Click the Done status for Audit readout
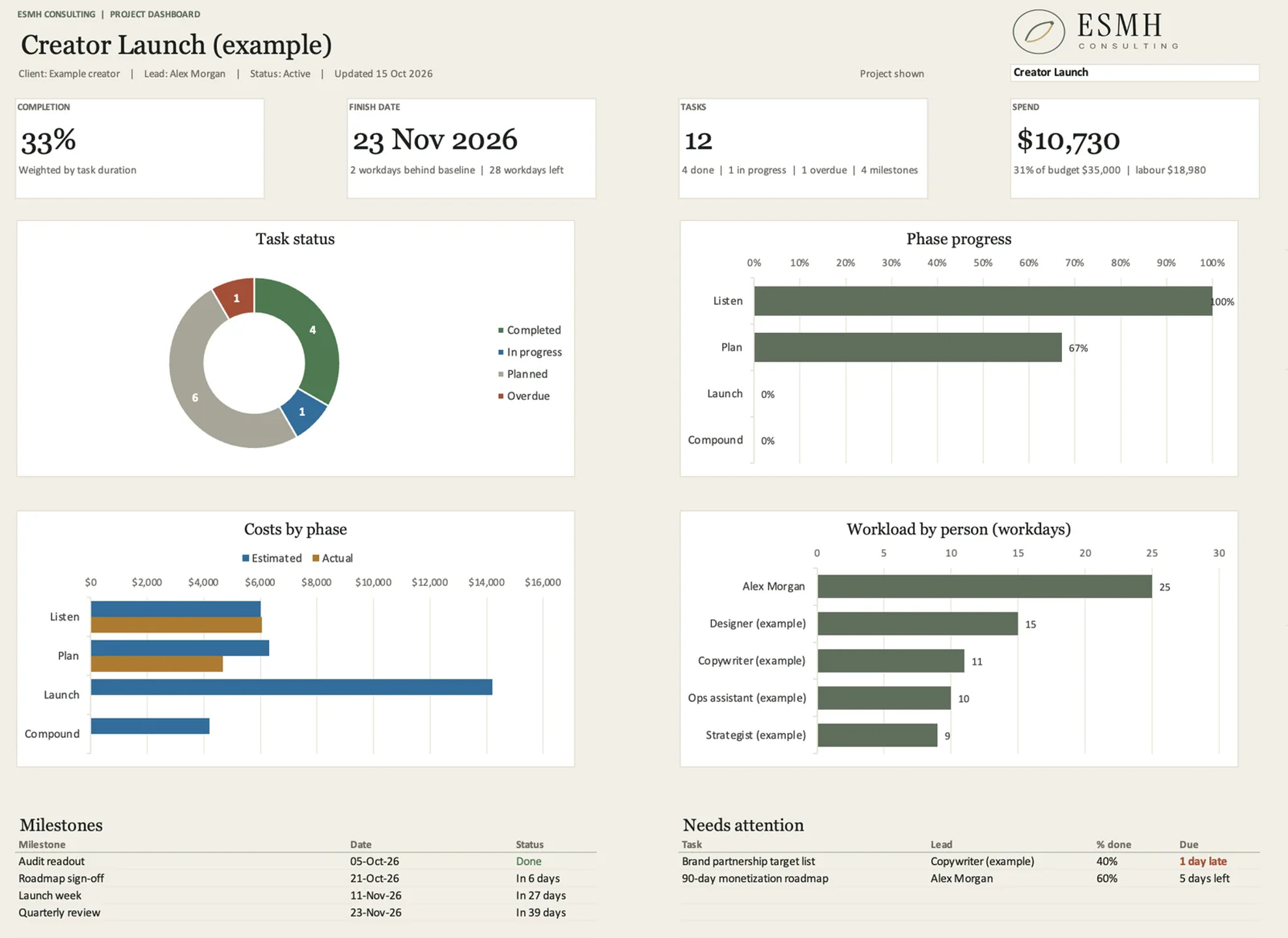This screenshot has height=938, width=1288. click(529, 861)
